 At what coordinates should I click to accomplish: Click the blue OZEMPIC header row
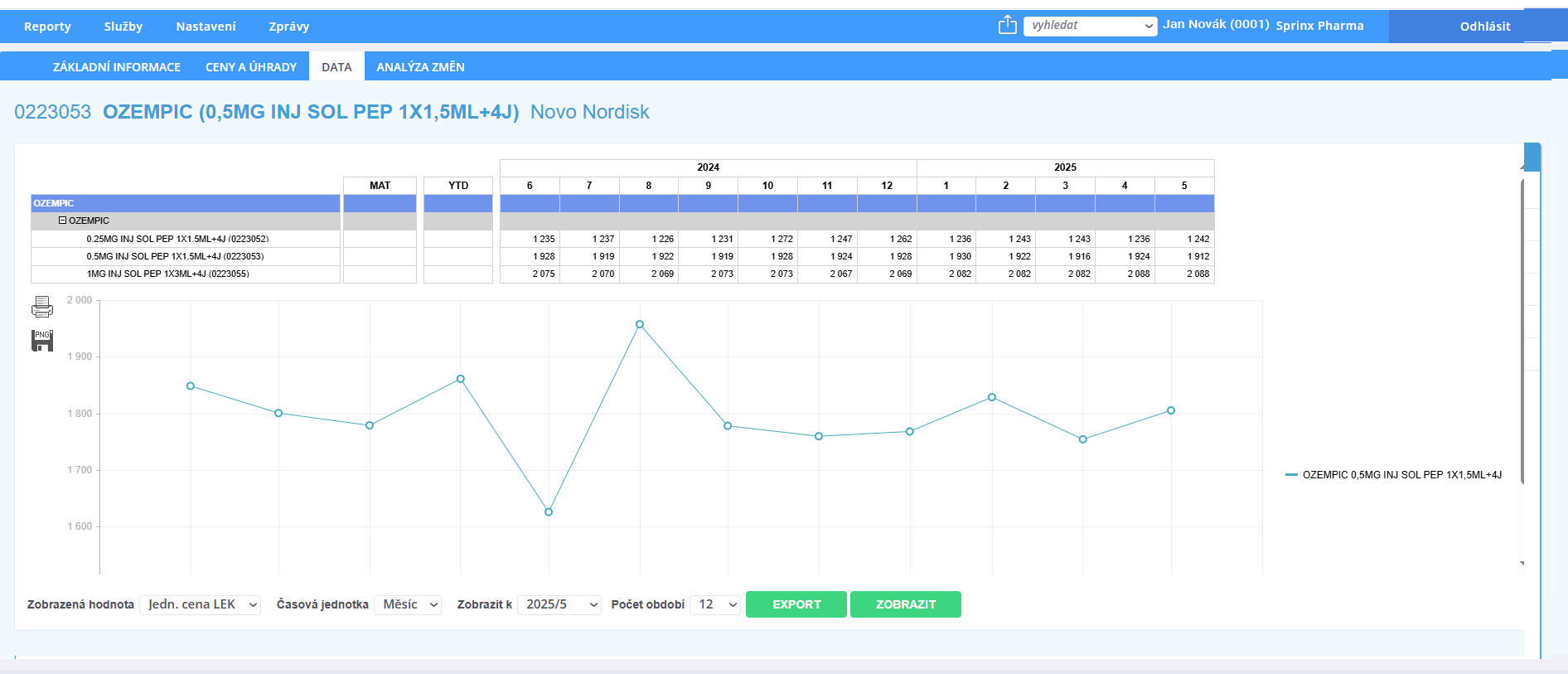[x=186, y=203]
